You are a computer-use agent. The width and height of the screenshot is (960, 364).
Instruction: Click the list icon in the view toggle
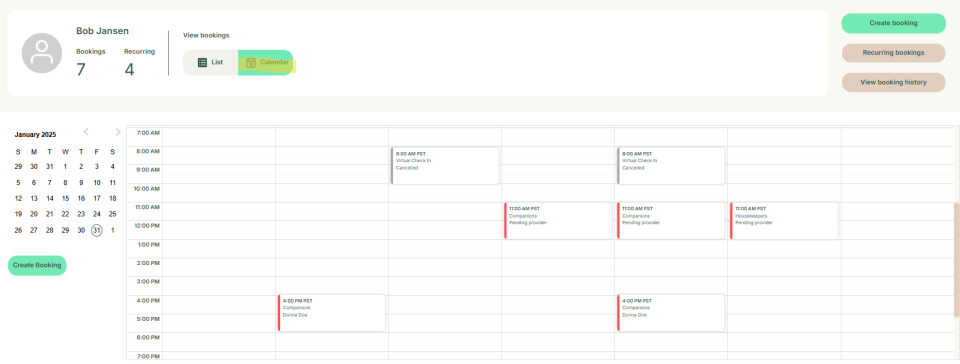pyautogui.click(x=202, y=62)
